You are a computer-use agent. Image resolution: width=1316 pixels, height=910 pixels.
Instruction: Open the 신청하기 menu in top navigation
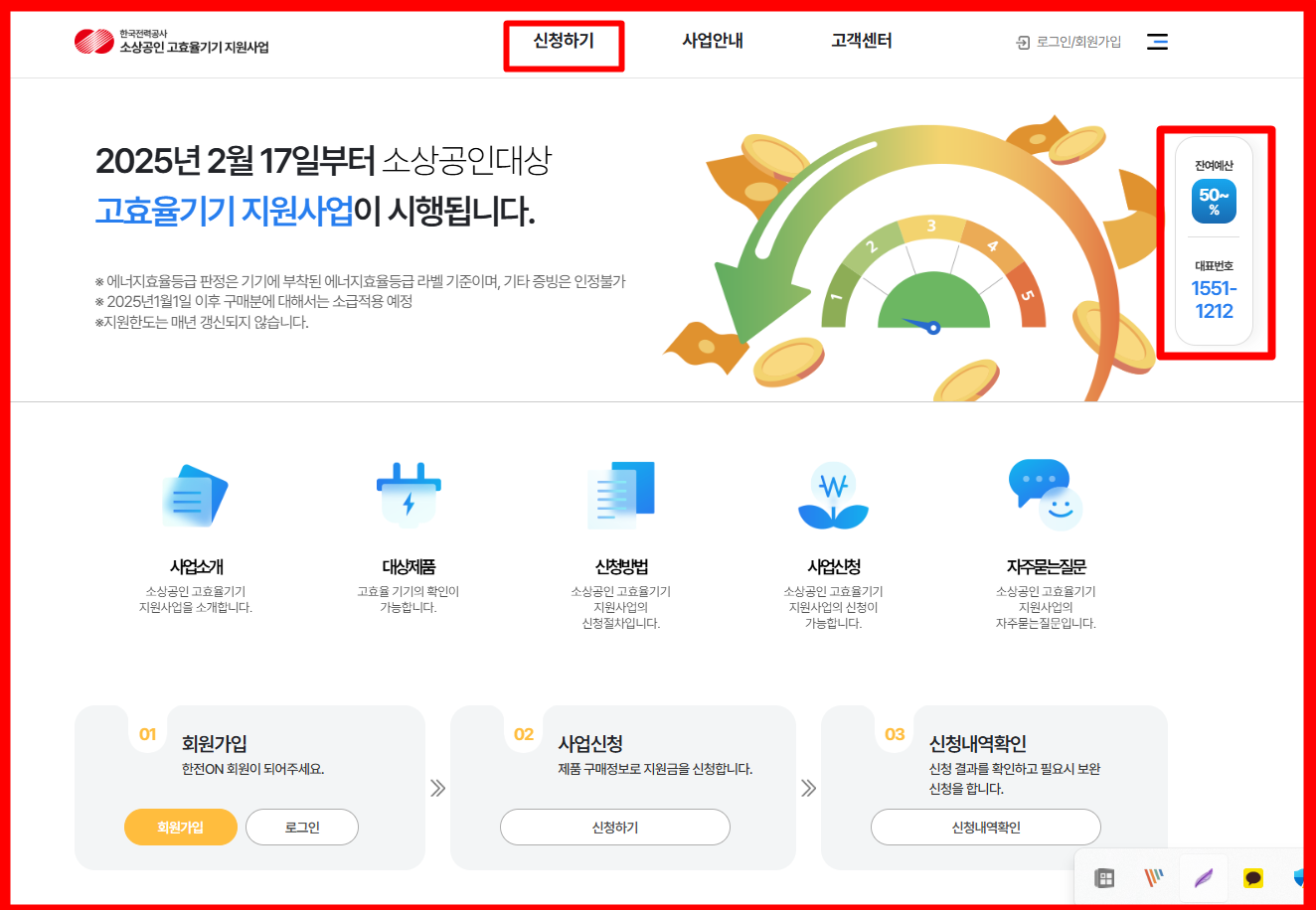click(564, 41)
